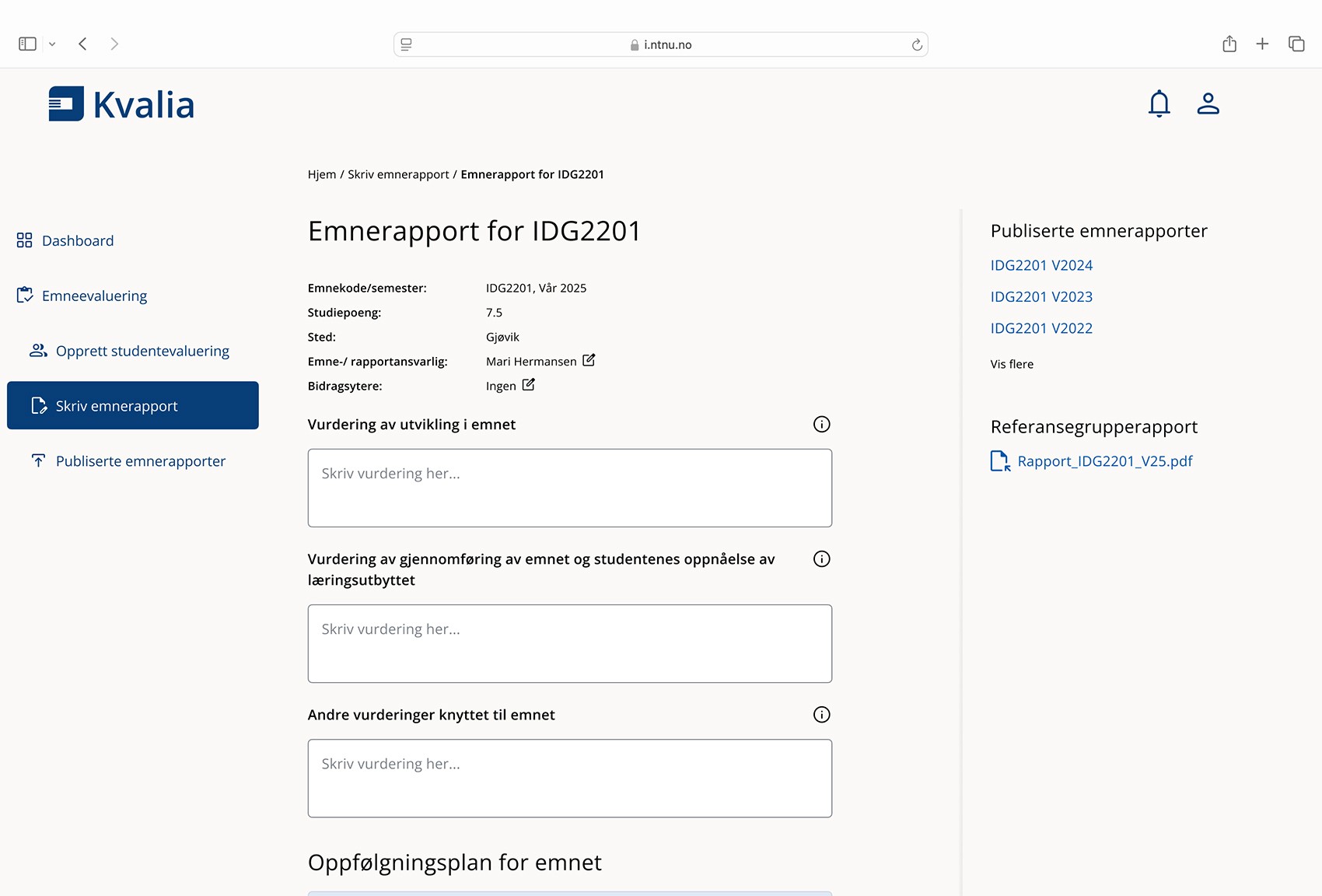Select Skriv emnerapport menu item
Viewport: 1322px width, 896px height.
pyautogui.click(x=133, y=405)
